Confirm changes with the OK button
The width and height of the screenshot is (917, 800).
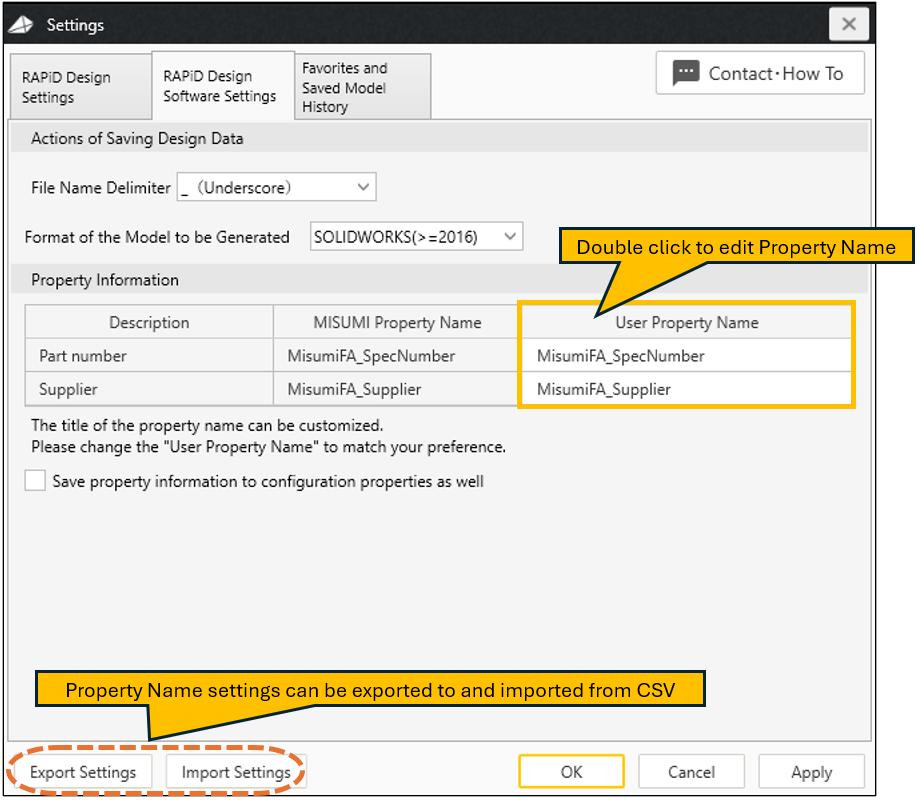point(571,772)
